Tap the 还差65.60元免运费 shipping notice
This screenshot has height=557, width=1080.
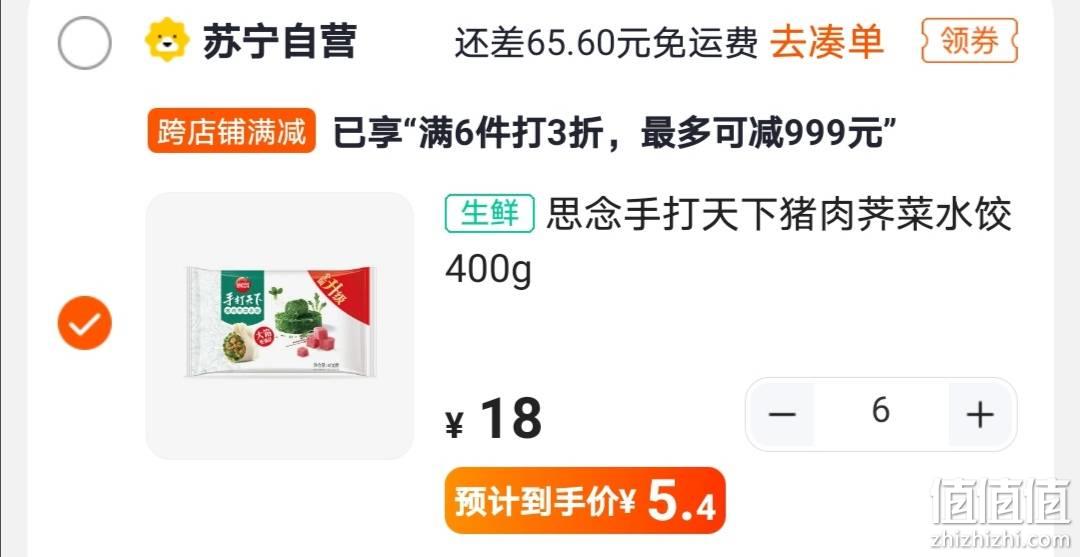[606, 43]
